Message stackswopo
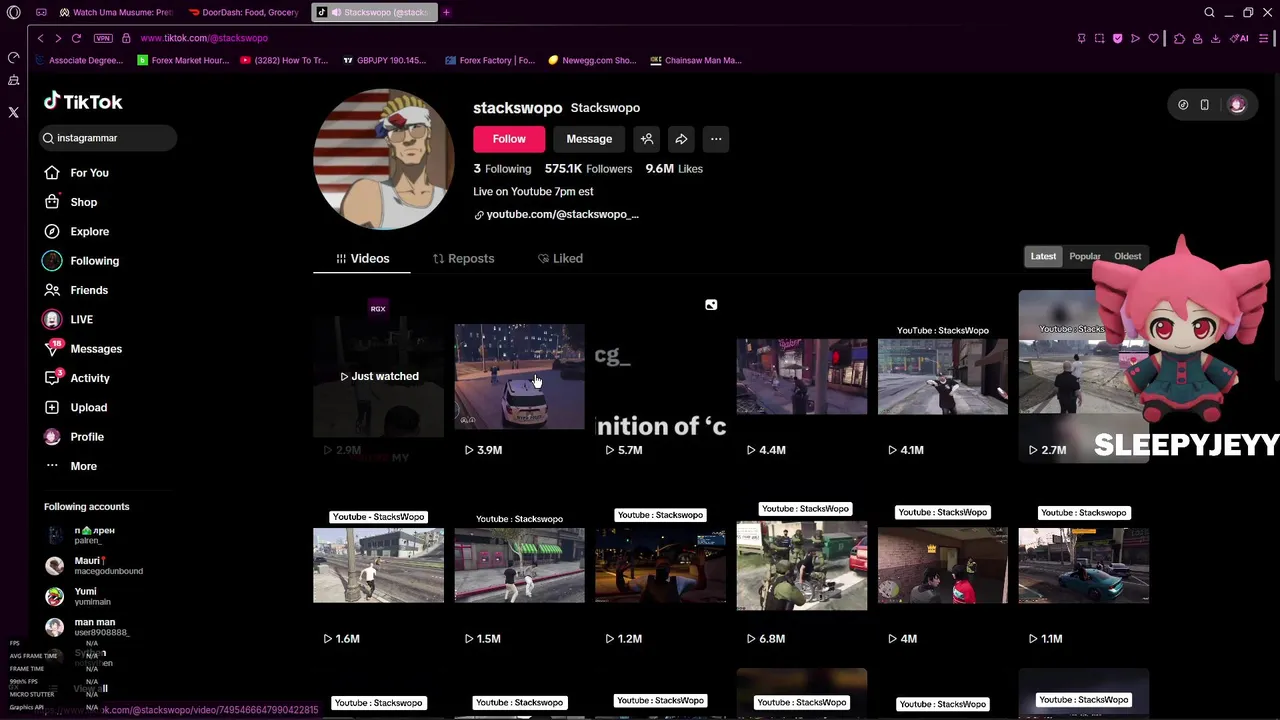 click(589, 139)
